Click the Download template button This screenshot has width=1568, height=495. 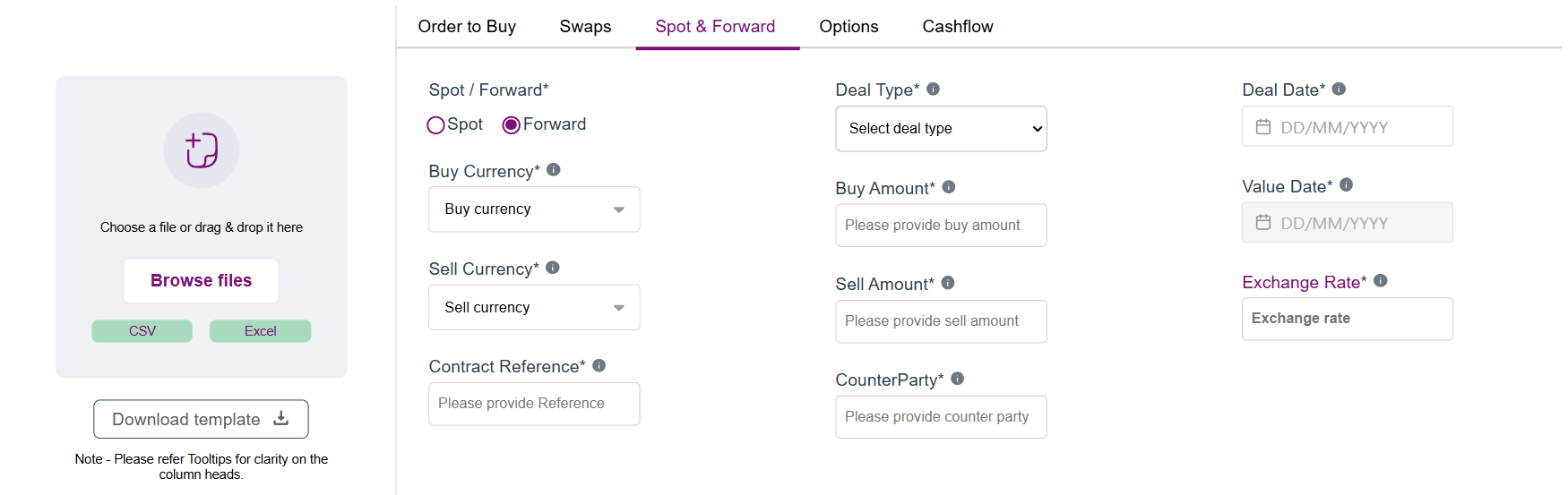pos(201,419)
